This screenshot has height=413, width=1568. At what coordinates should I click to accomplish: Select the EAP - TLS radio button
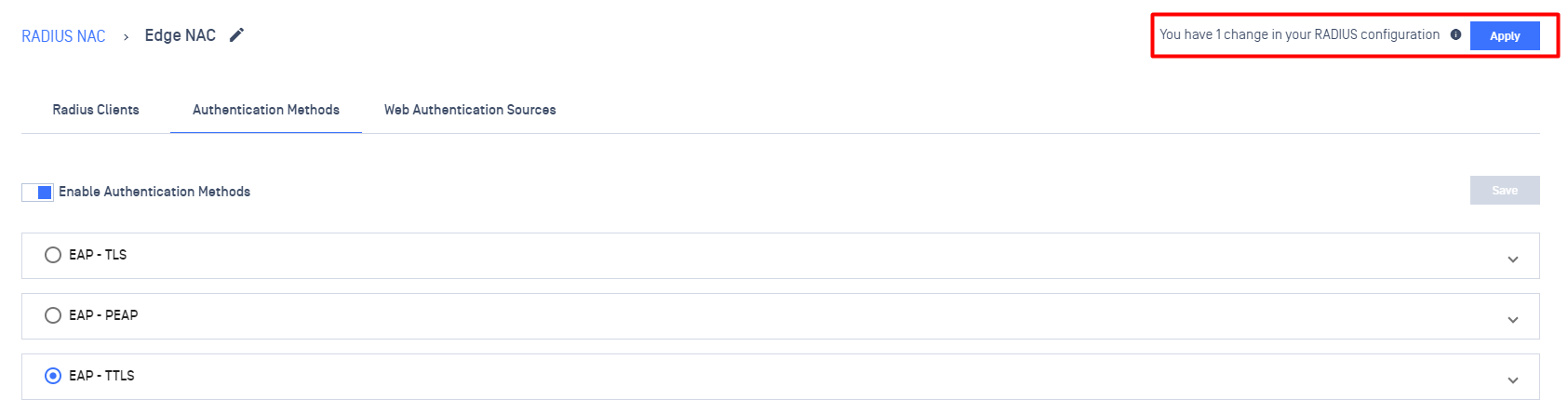(x=53, y=255)
